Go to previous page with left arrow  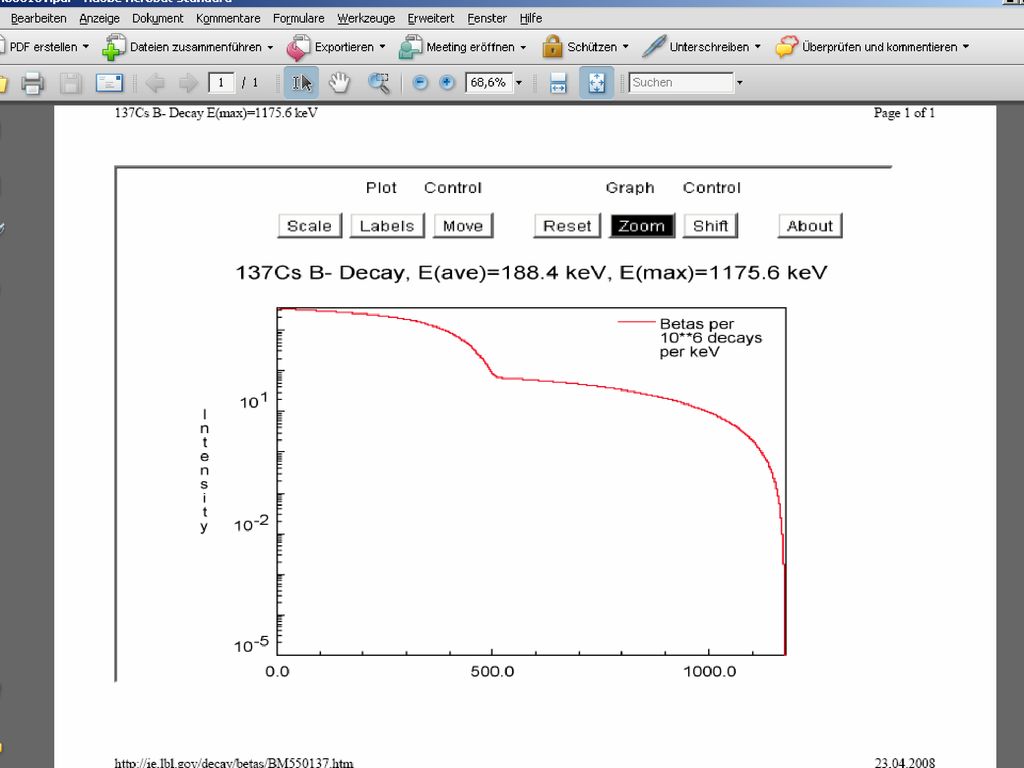click(155, 83)
